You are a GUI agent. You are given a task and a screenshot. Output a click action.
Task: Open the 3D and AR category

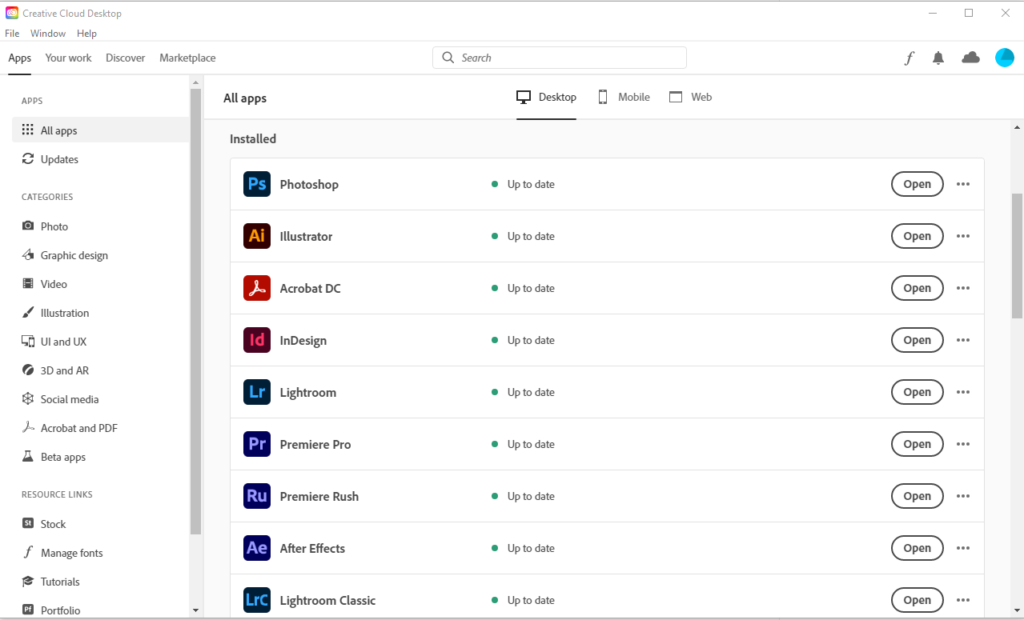pos(65,370)
